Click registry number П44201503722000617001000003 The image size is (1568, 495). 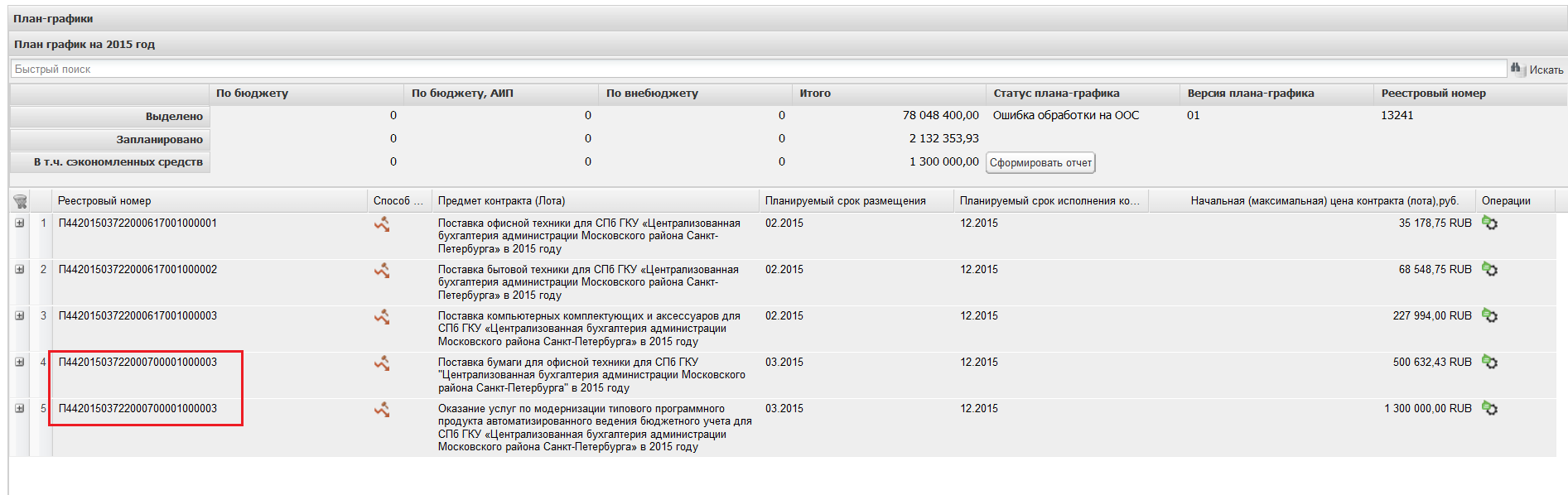pyautogui.click(x=138, y=315)
